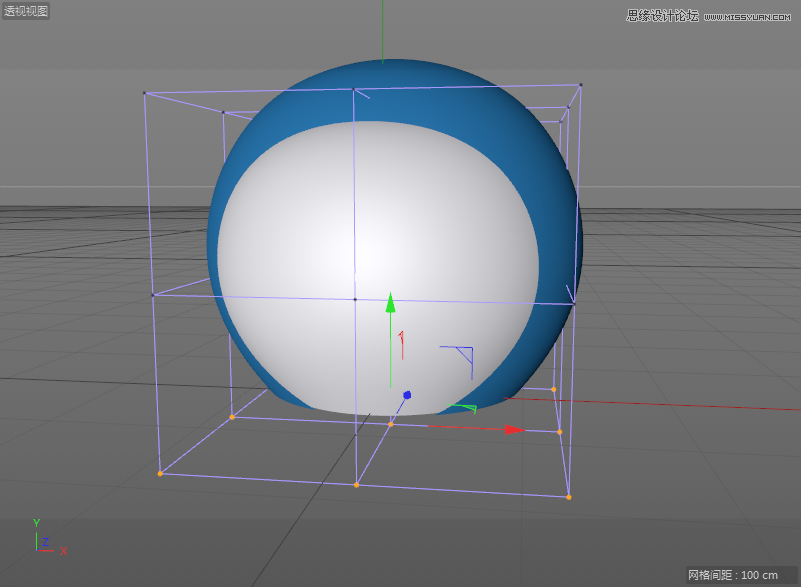801x587 pixels.
Task: Select the orange control point at bottom-left cage corner
Action: [x=161, y=471]
